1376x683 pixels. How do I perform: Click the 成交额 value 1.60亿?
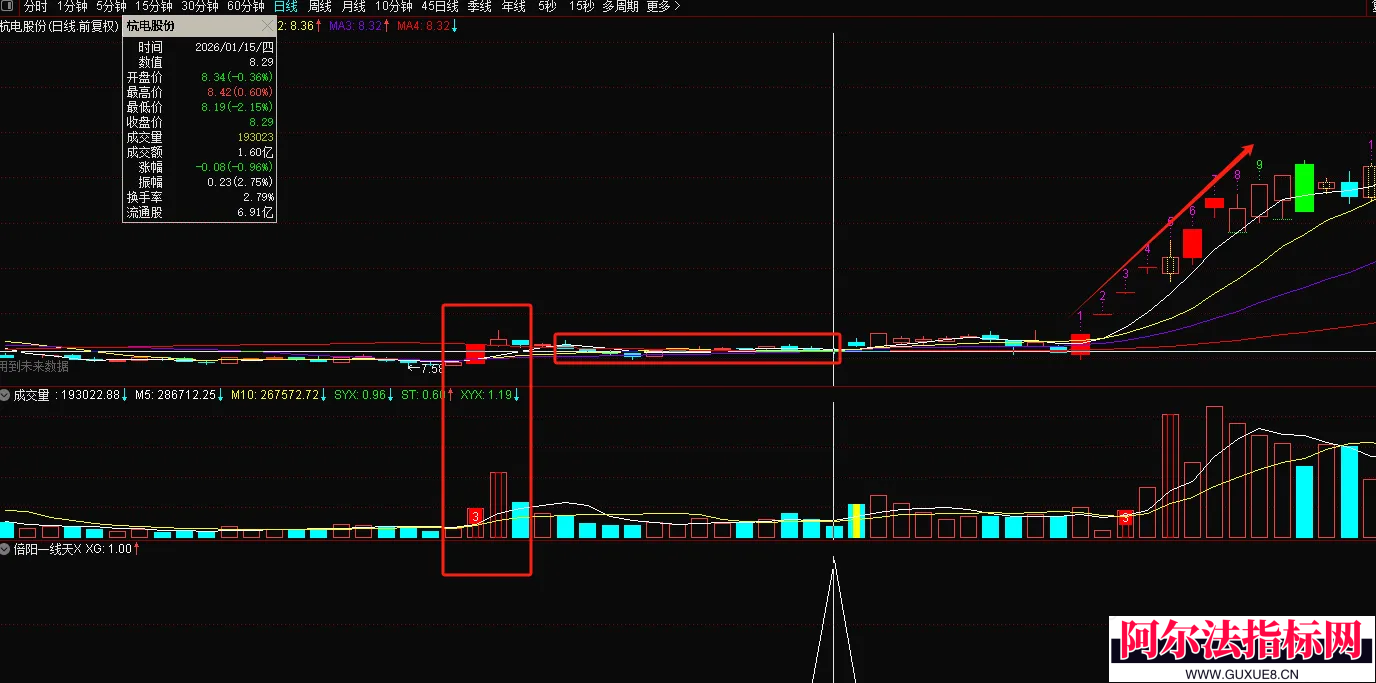click(255, 152)
